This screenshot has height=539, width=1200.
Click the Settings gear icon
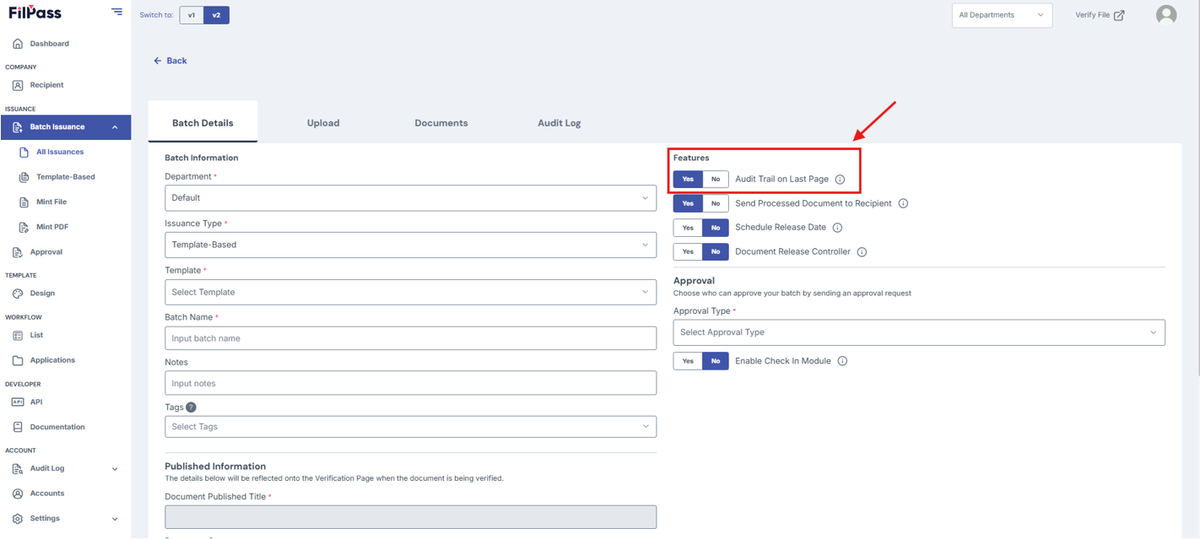point(18,518)
